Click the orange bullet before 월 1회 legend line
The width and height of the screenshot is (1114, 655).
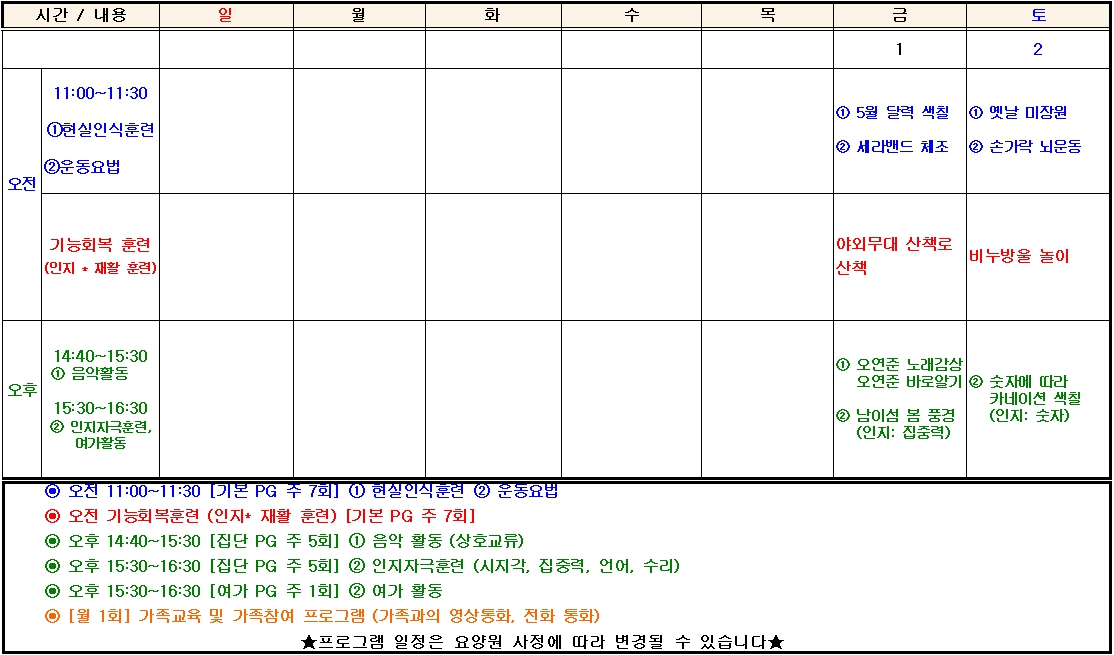pos(53,615)
